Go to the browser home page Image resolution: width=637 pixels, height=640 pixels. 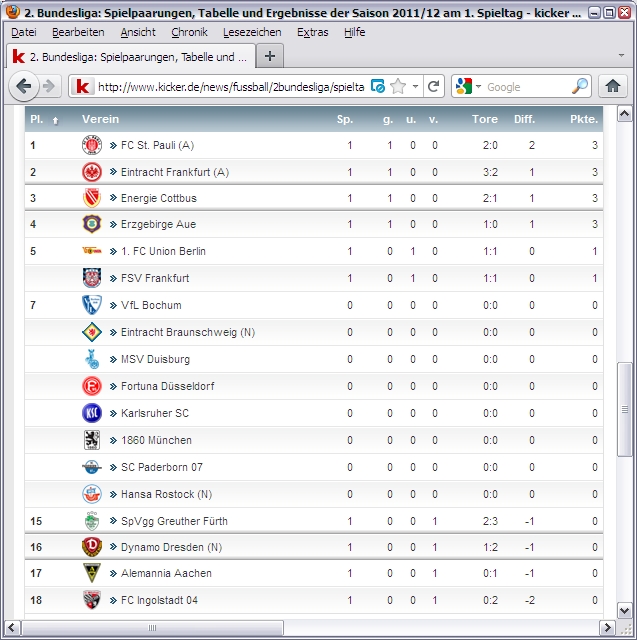tap(612, 87)
